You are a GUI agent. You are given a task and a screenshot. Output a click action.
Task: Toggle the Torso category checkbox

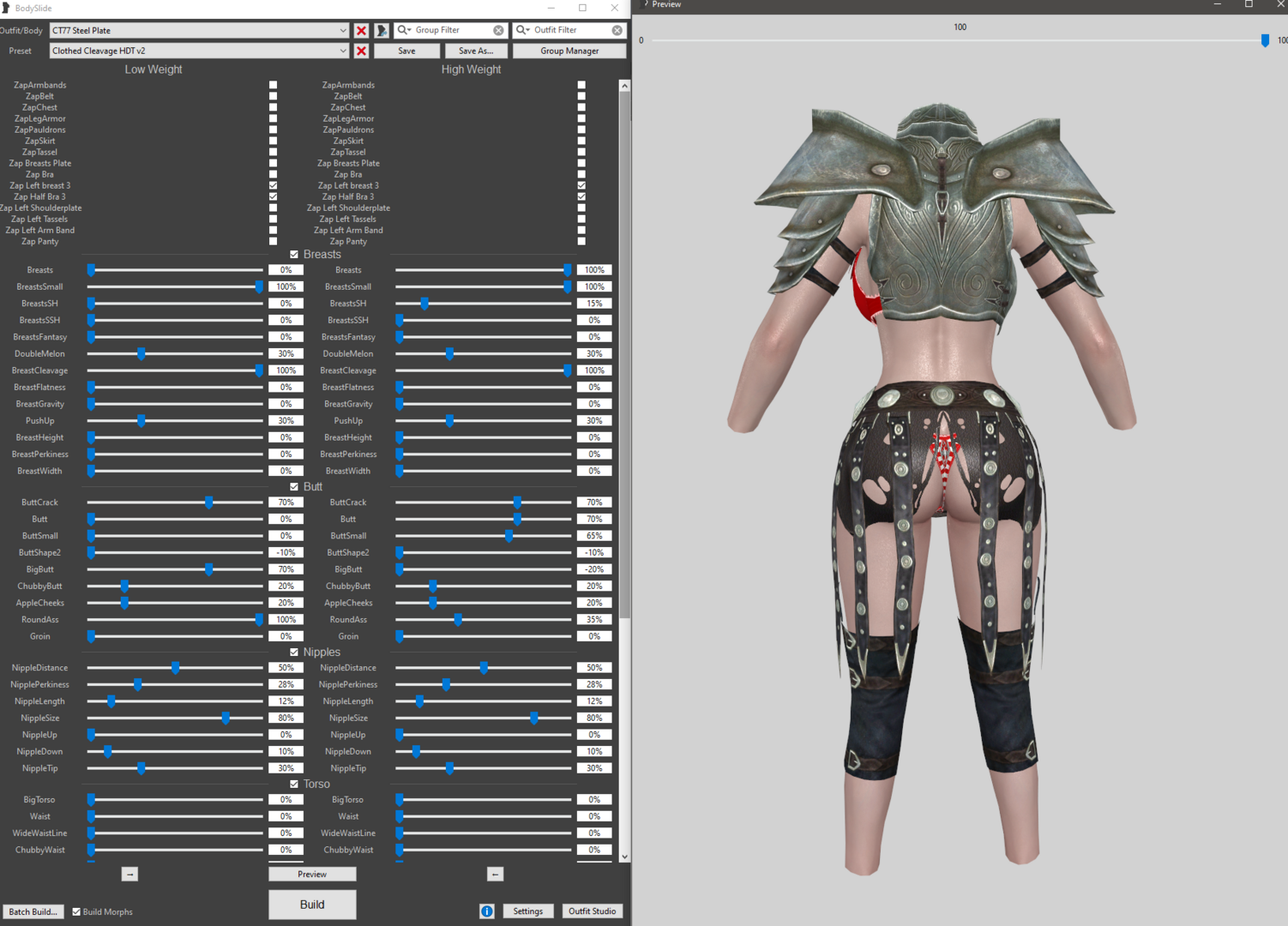[294, 785]
